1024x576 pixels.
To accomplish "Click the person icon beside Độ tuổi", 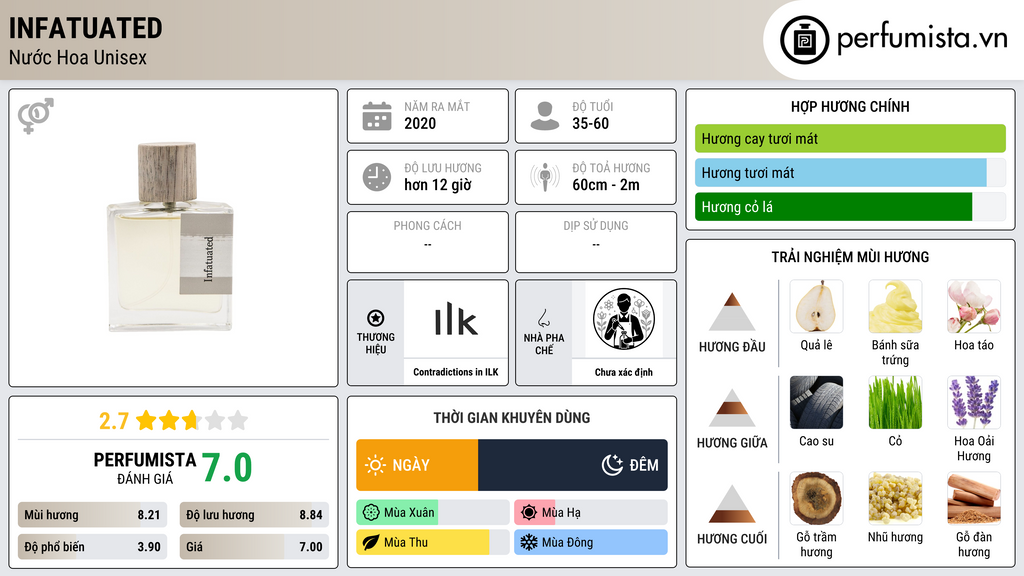I will pos(545,116).
